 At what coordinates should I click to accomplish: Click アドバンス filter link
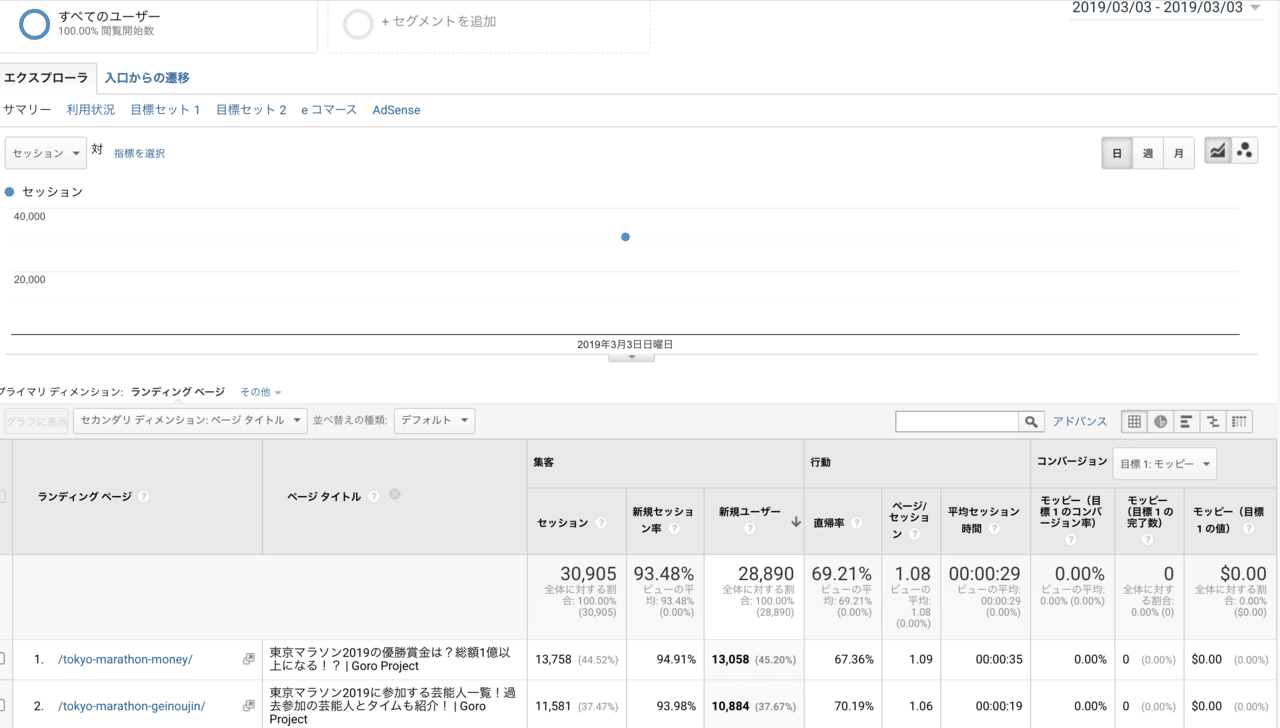[x=1080, y=422]
